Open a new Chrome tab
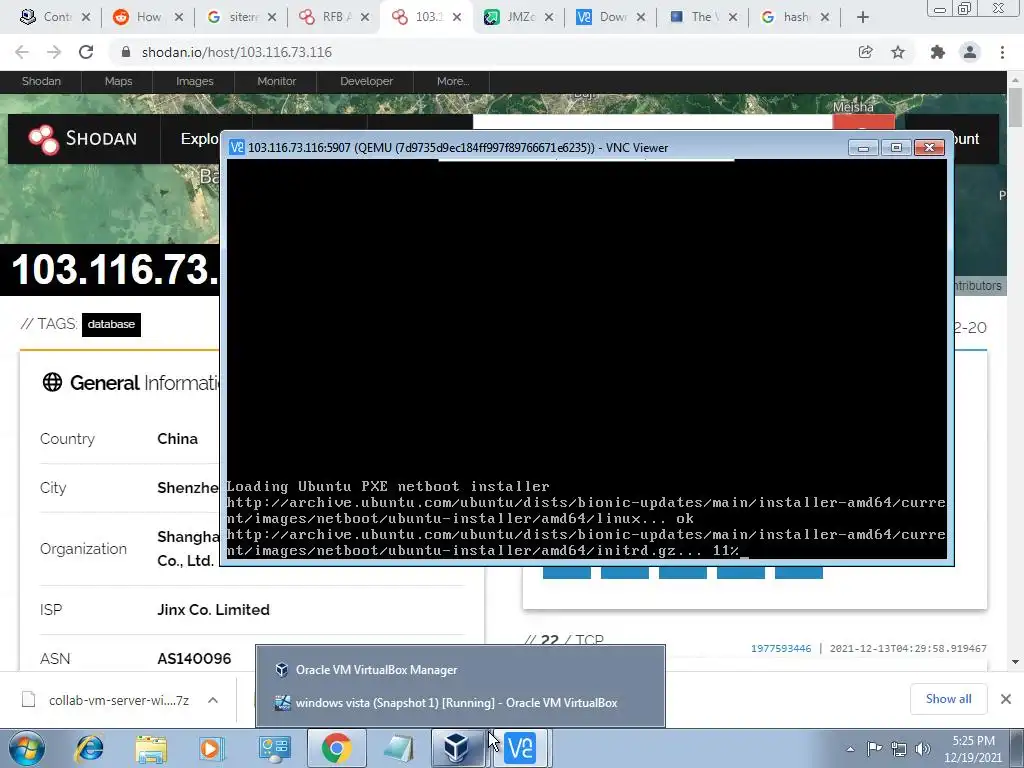This screenshot has width=1024, height=768. (863, 17)
